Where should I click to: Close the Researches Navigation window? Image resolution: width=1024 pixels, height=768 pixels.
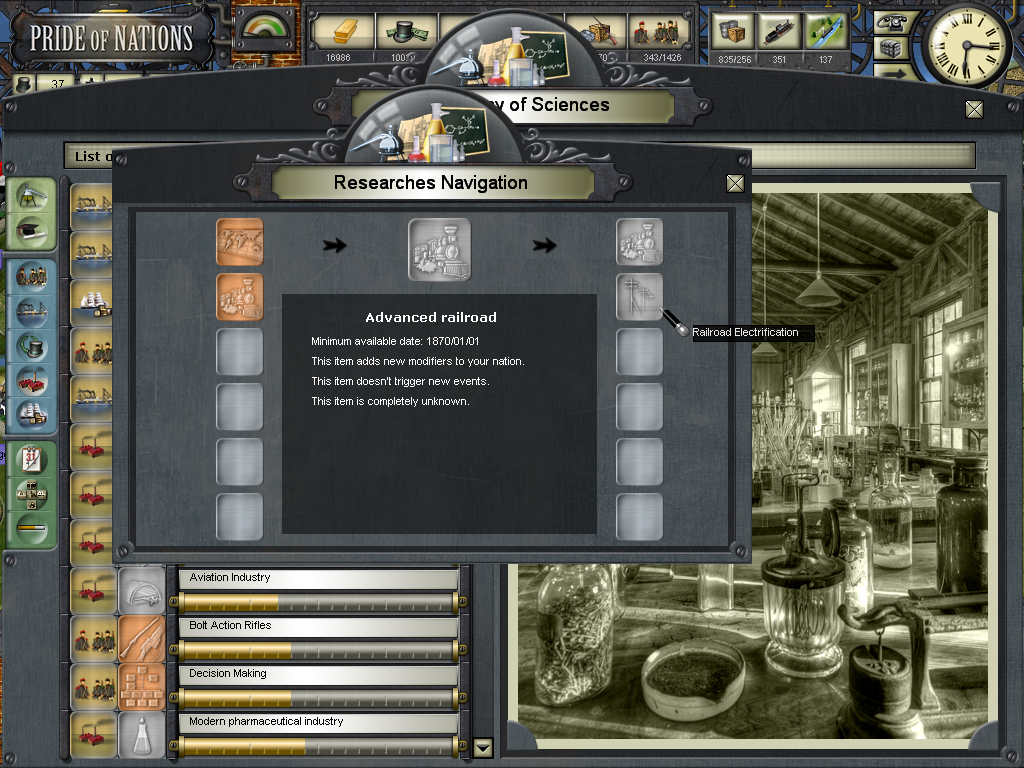tap(735, 183)
